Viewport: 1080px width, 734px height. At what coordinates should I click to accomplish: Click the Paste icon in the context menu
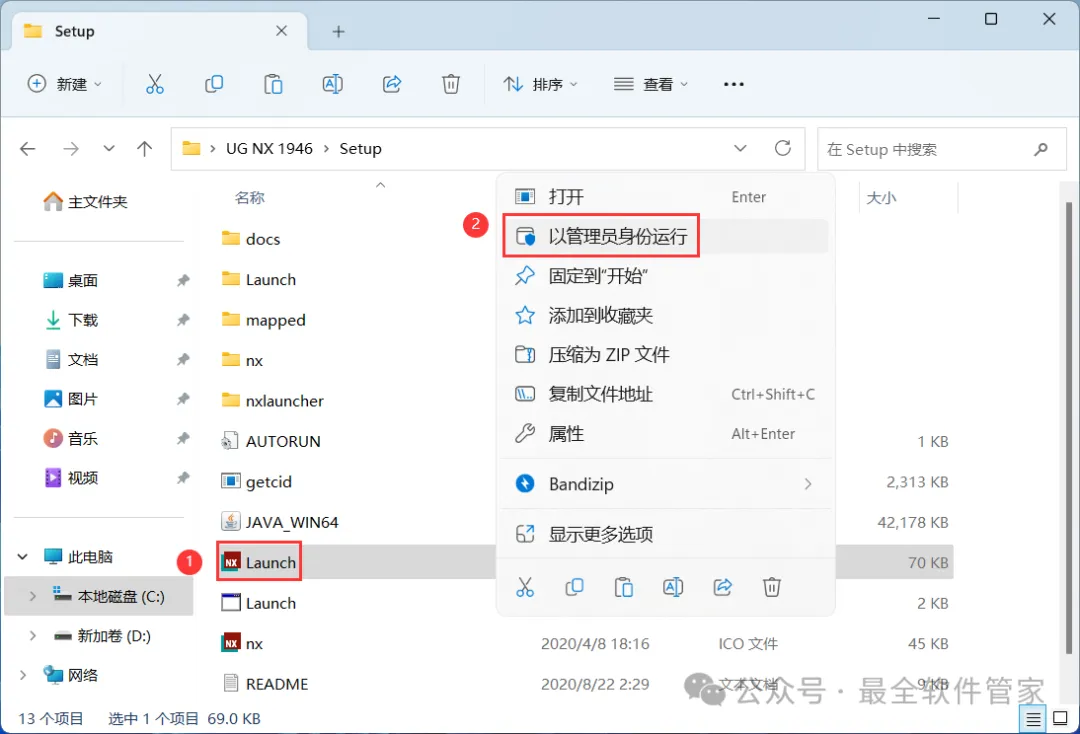point(624,587)
